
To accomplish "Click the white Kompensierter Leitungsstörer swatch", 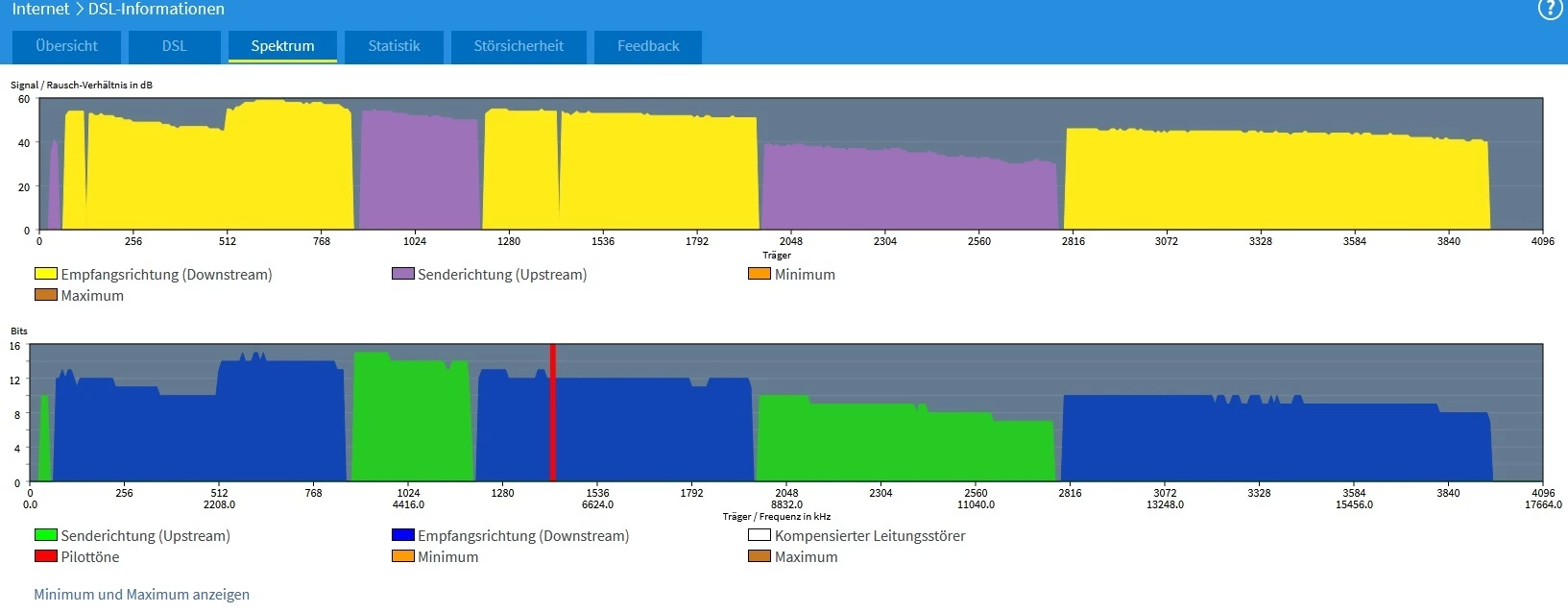I will (760, 535).
